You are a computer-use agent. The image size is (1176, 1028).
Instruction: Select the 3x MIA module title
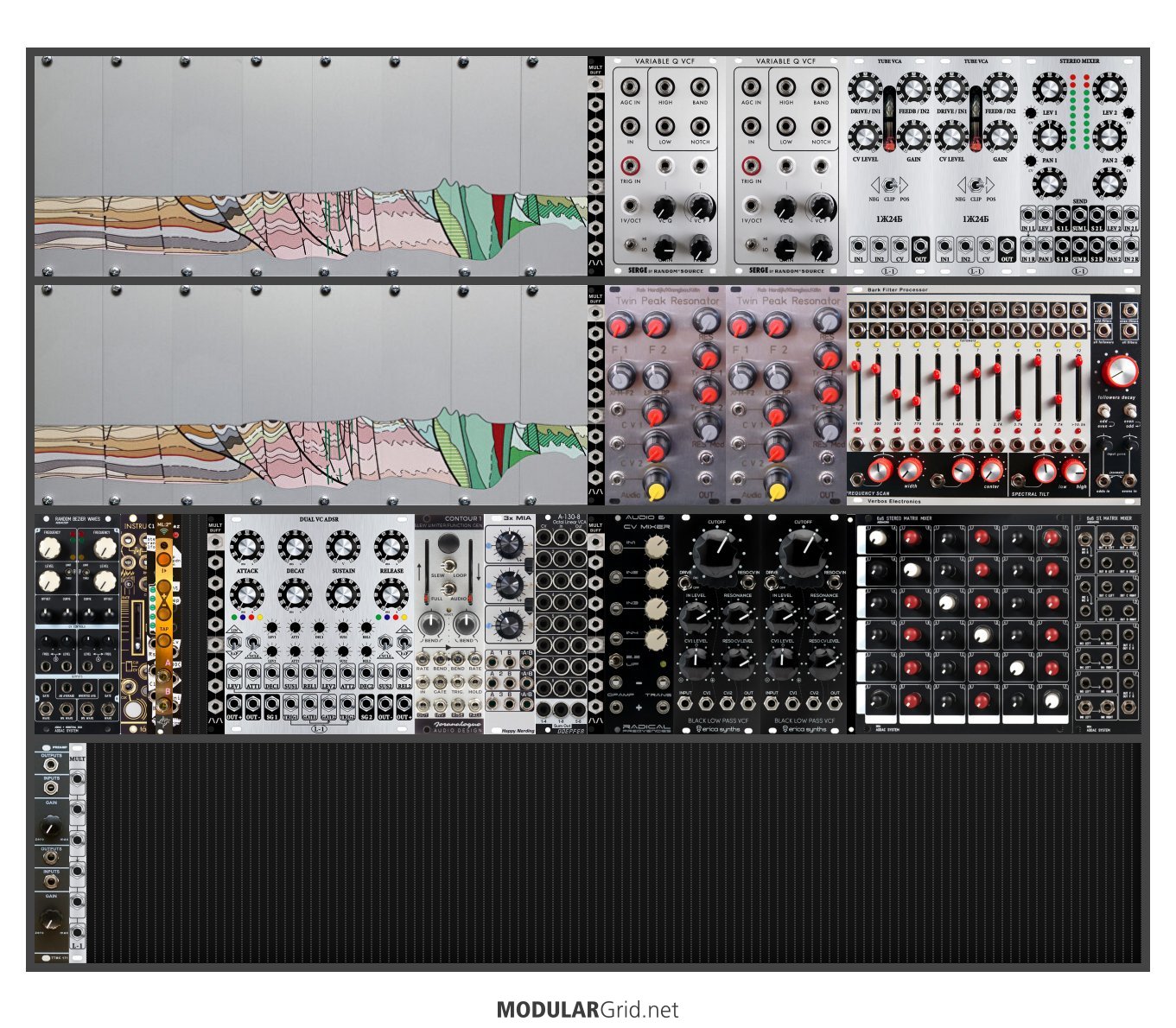517,519
